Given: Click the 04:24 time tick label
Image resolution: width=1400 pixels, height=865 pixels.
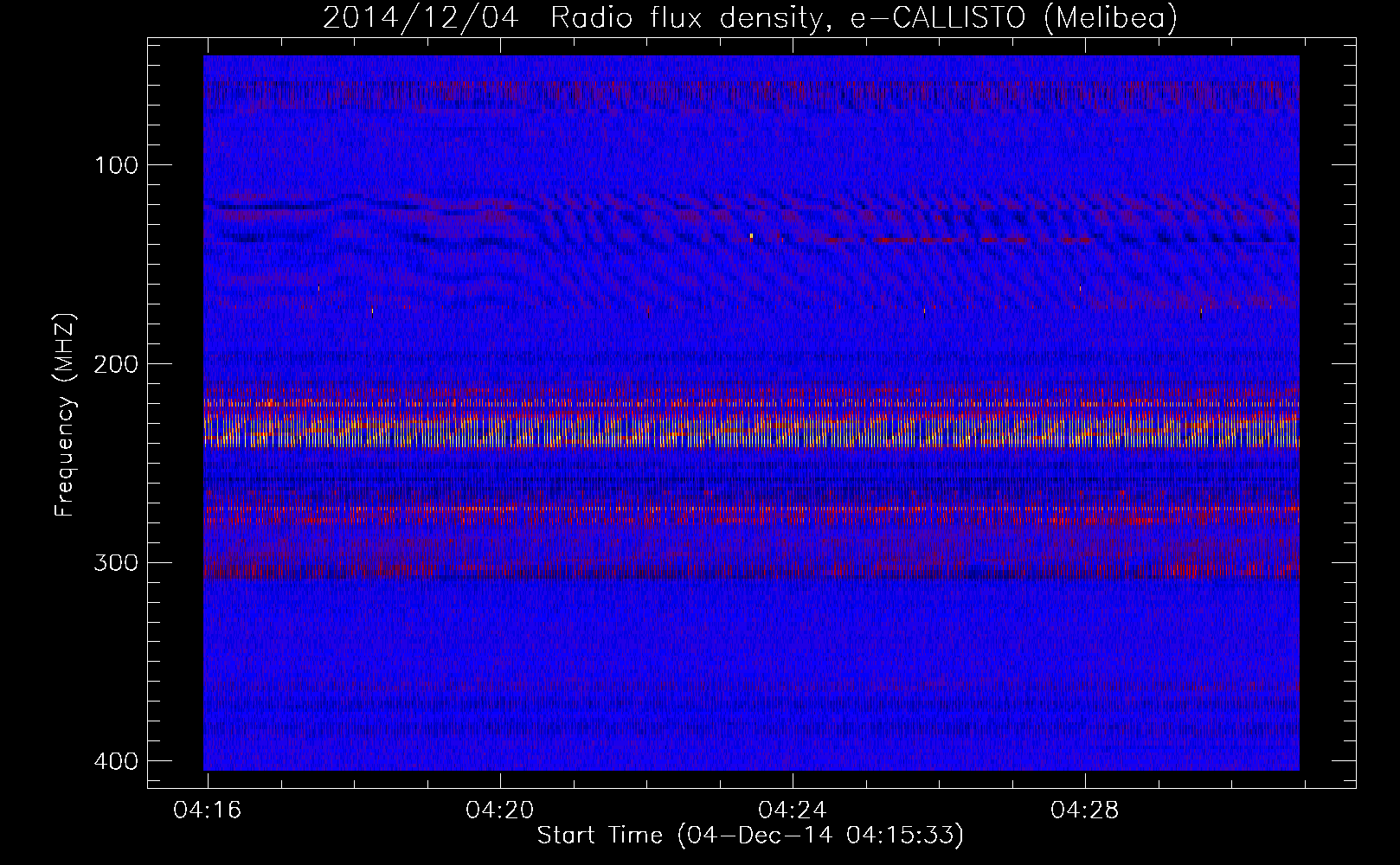Looking at the screenshot, I should pyautogui.click(x=793, y=811).
